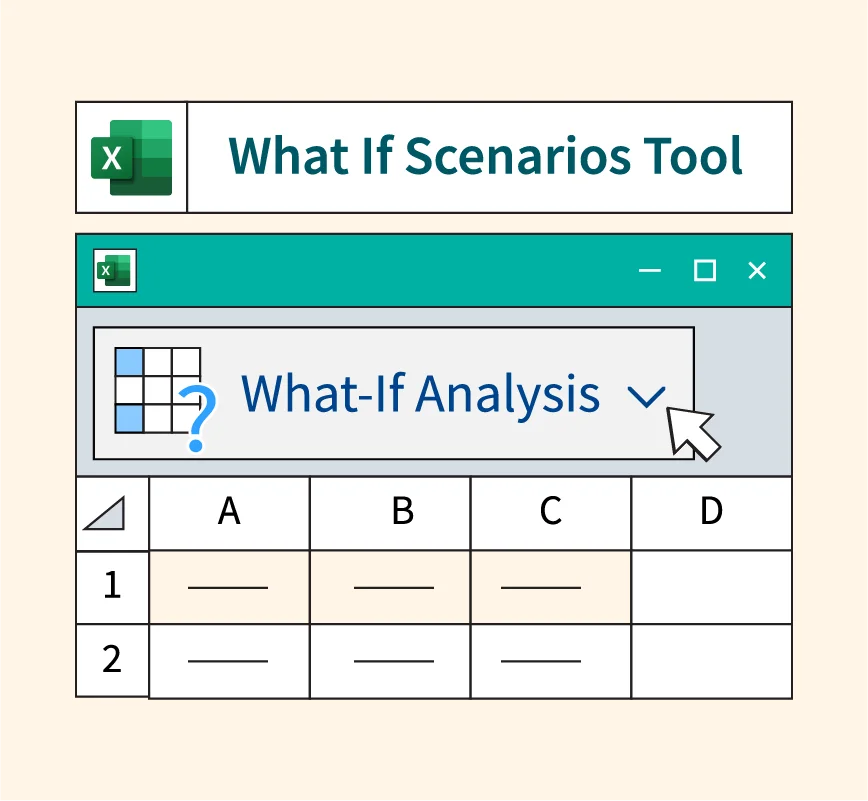Click cell B1

click(390, 587)
